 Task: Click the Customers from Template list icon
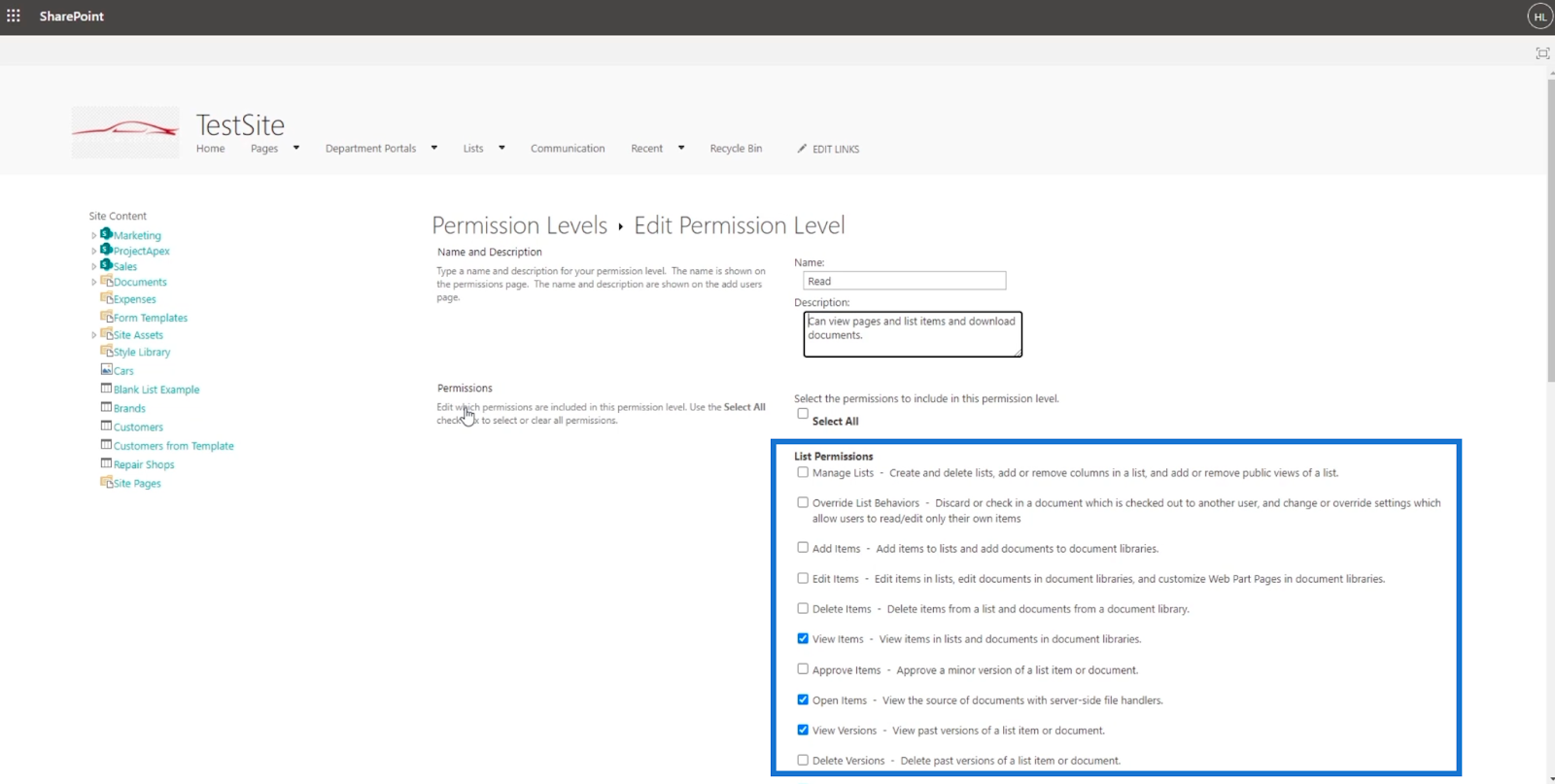107,445
